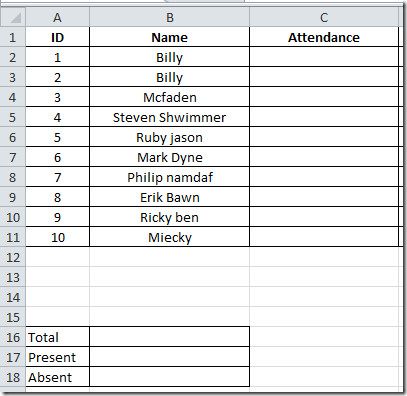Select row 12 header
This screenshot has width=407, height=396.
click(13, 257)
